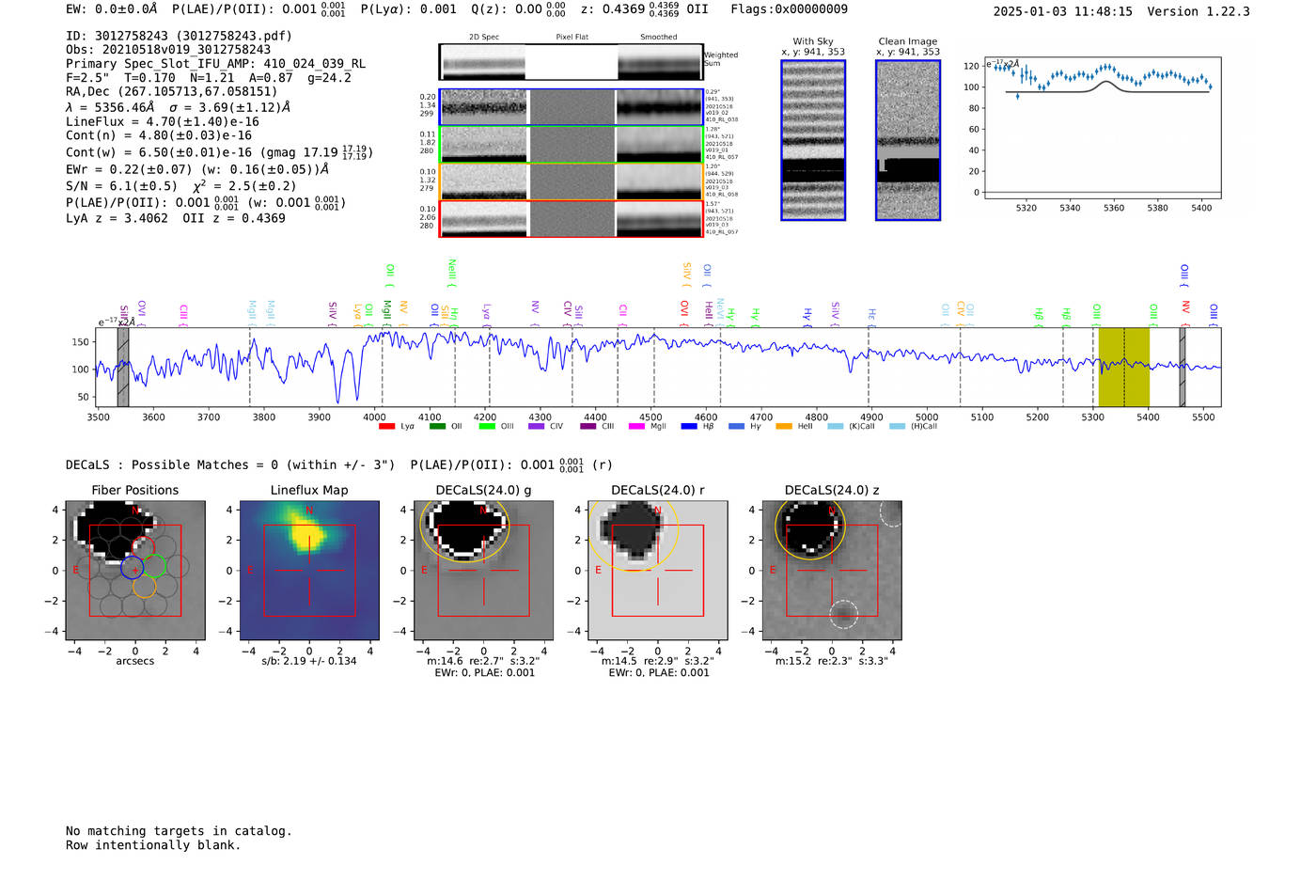Click the emission line fit plot
Screen dimensions: 1316x896
[x=1103, y=128]
